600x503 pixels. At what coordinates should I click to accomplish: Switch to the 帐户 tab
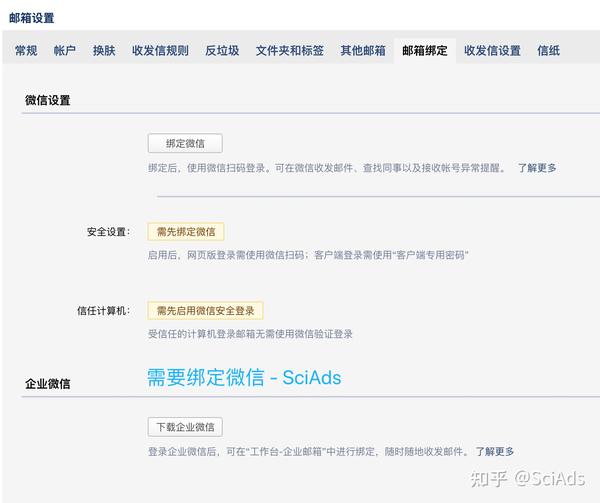click(x=65, y=50)
